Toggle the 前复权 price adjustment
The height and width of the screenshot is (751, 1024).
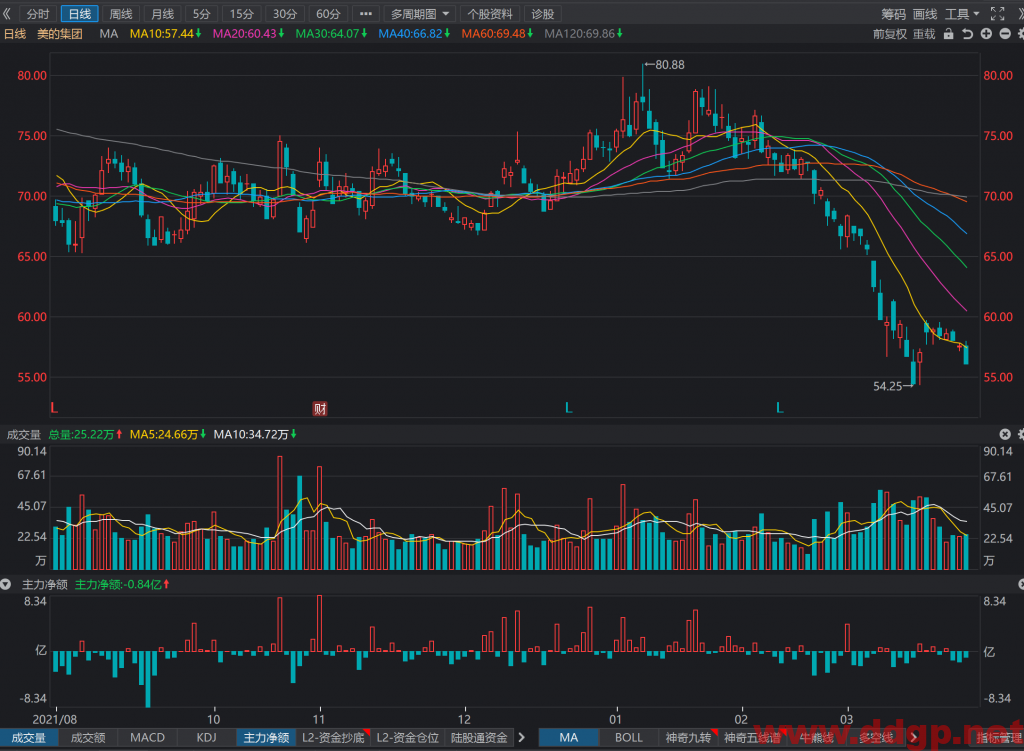[889, 34]
